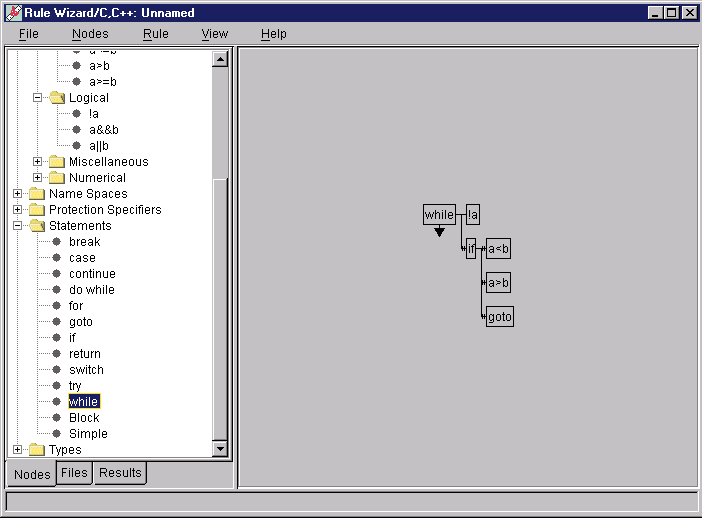Select the 'do while' statement item

tap(91, 290)
